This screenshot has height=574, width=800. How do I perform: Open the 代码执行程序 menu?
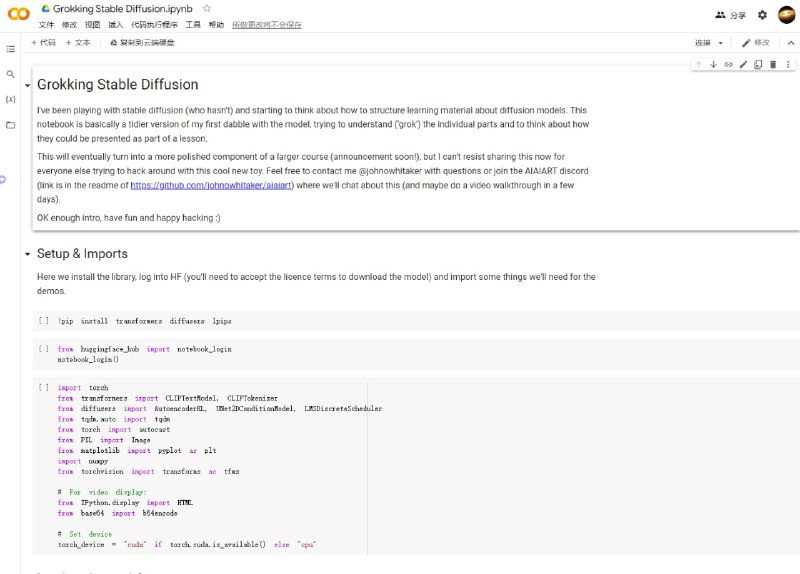(154, 24)
